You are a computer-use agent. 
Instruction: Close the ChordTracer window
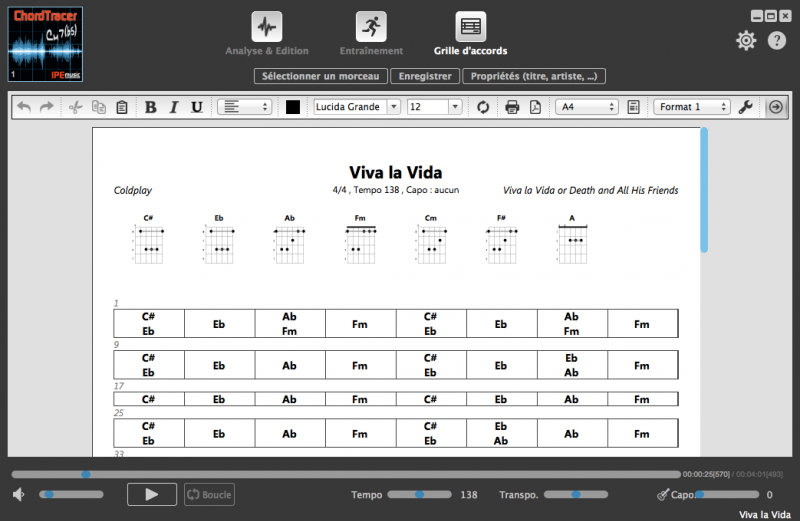785,16
